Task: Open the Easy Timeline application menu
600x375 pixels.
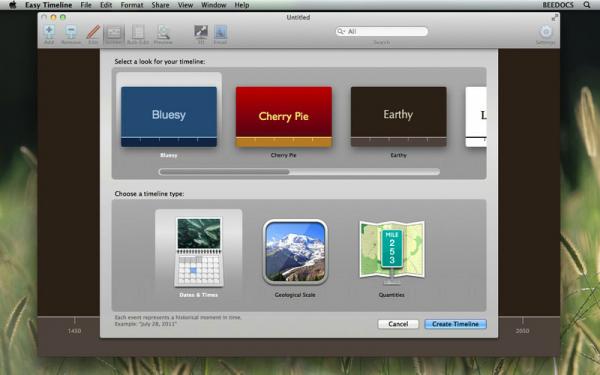Action: pos(49,5)
